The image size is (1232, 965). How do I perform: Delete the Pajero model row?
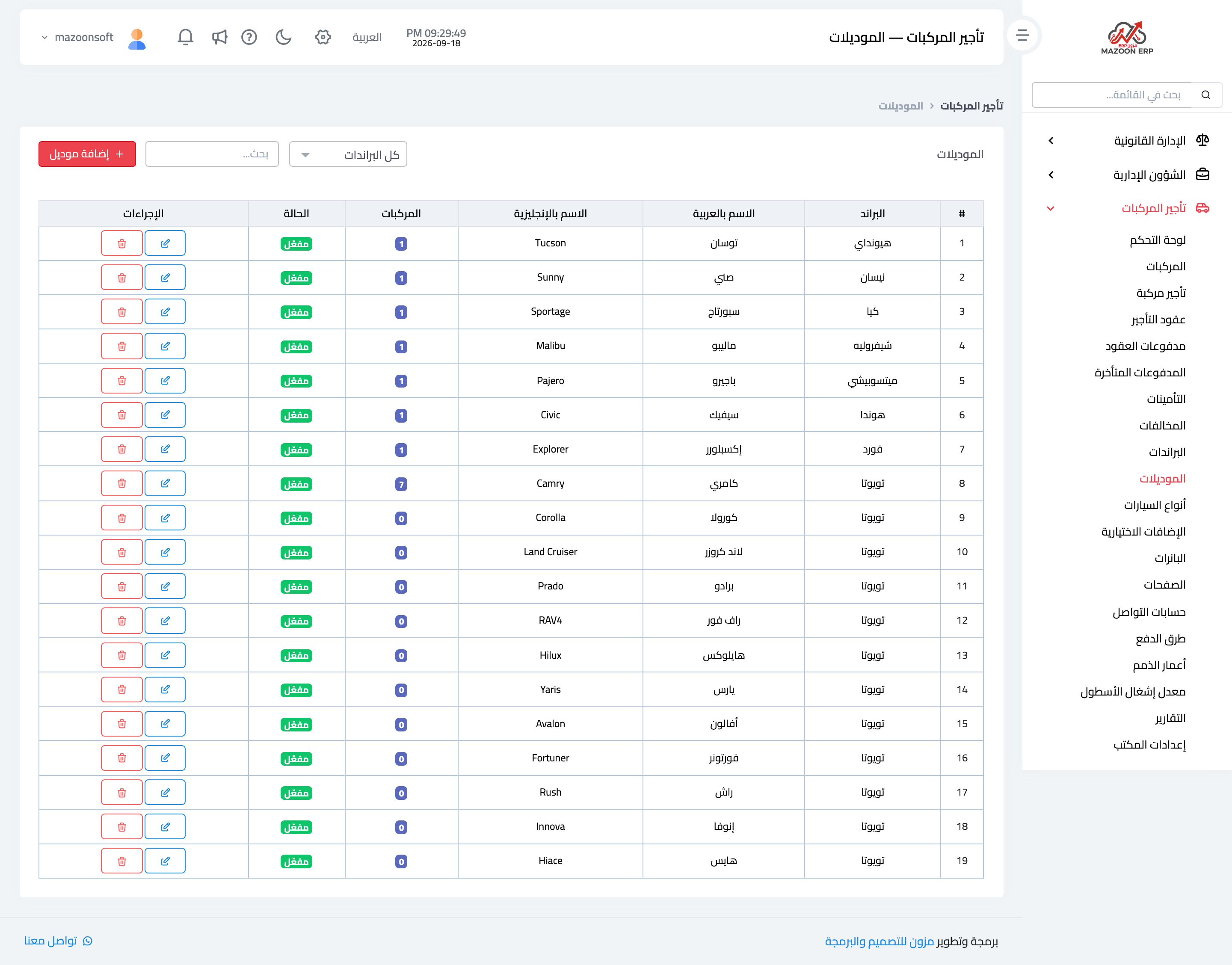pyautogui.click(x=121, y=381)
